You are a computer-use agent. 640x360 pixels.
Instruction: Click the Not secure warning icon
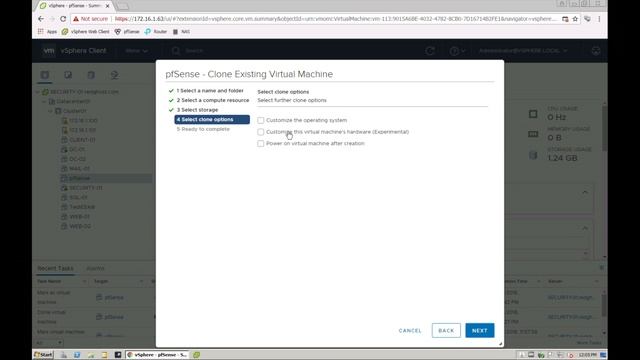point(76,19)
